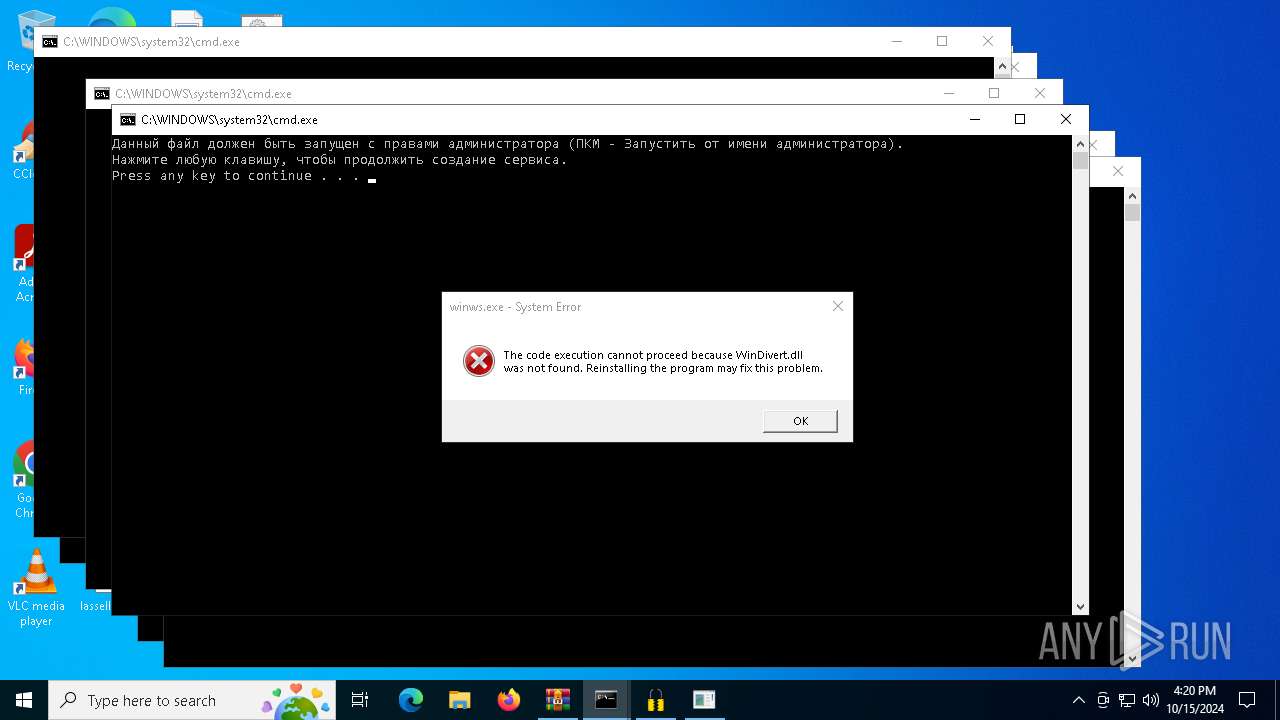Screen dimensions: 1280x720
Task: Select the Google Chrome desktop shortcut
Action: (x=24, y=480)
